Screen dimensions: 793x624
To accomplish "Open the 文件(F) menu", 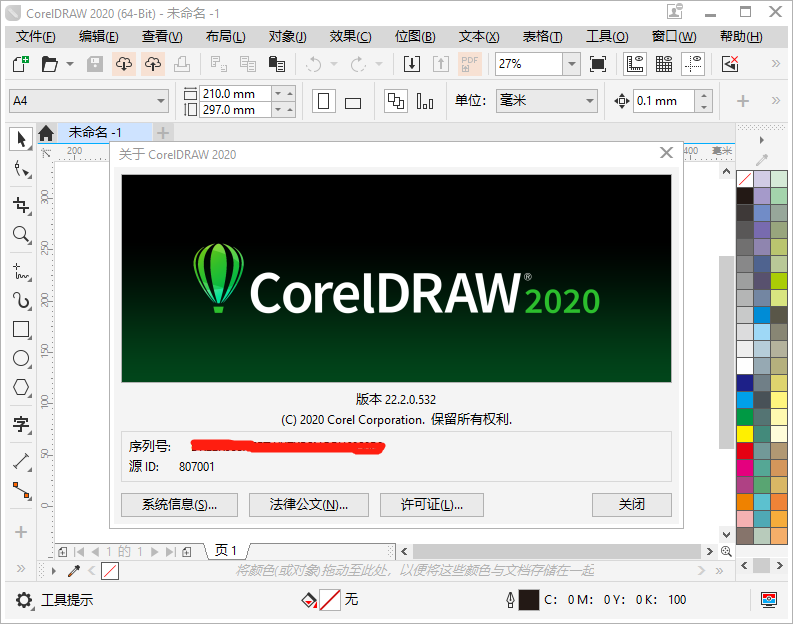I will (35, 37).
